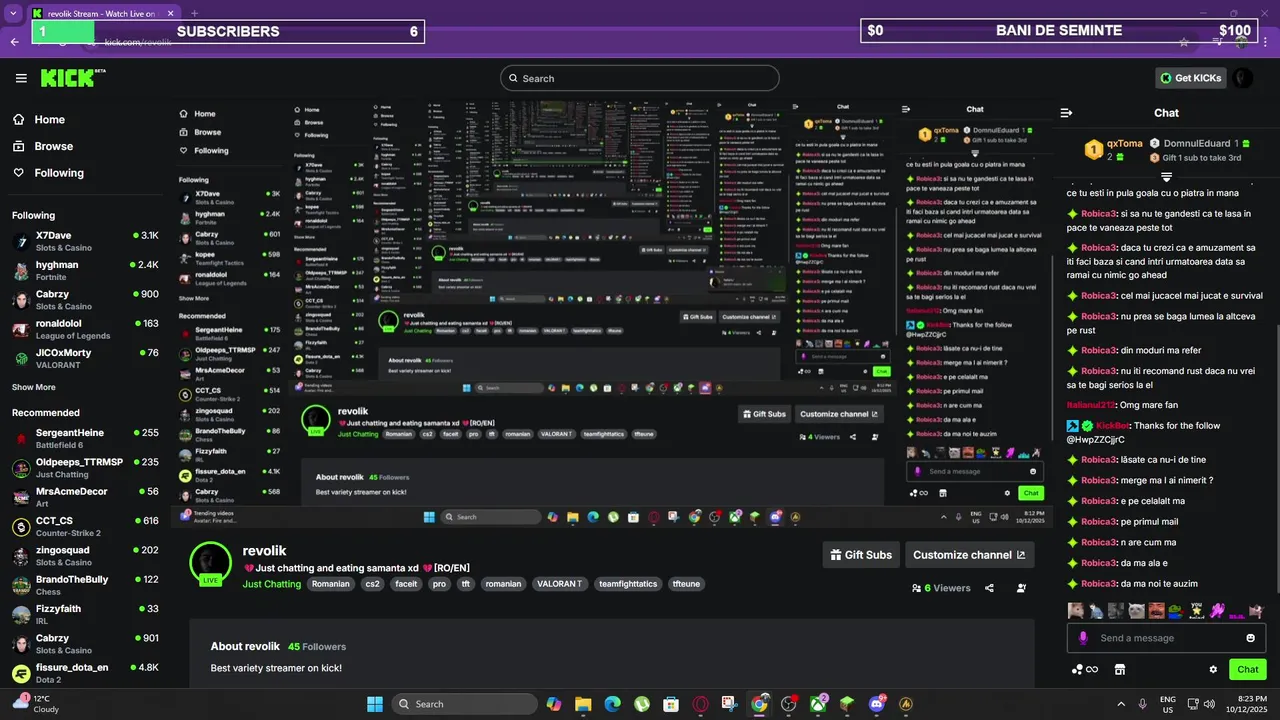Screen dimensions: 1280x720
Task: Open Cabrzy Slots & Casino with 900 viewers
Action: (85, 300)
